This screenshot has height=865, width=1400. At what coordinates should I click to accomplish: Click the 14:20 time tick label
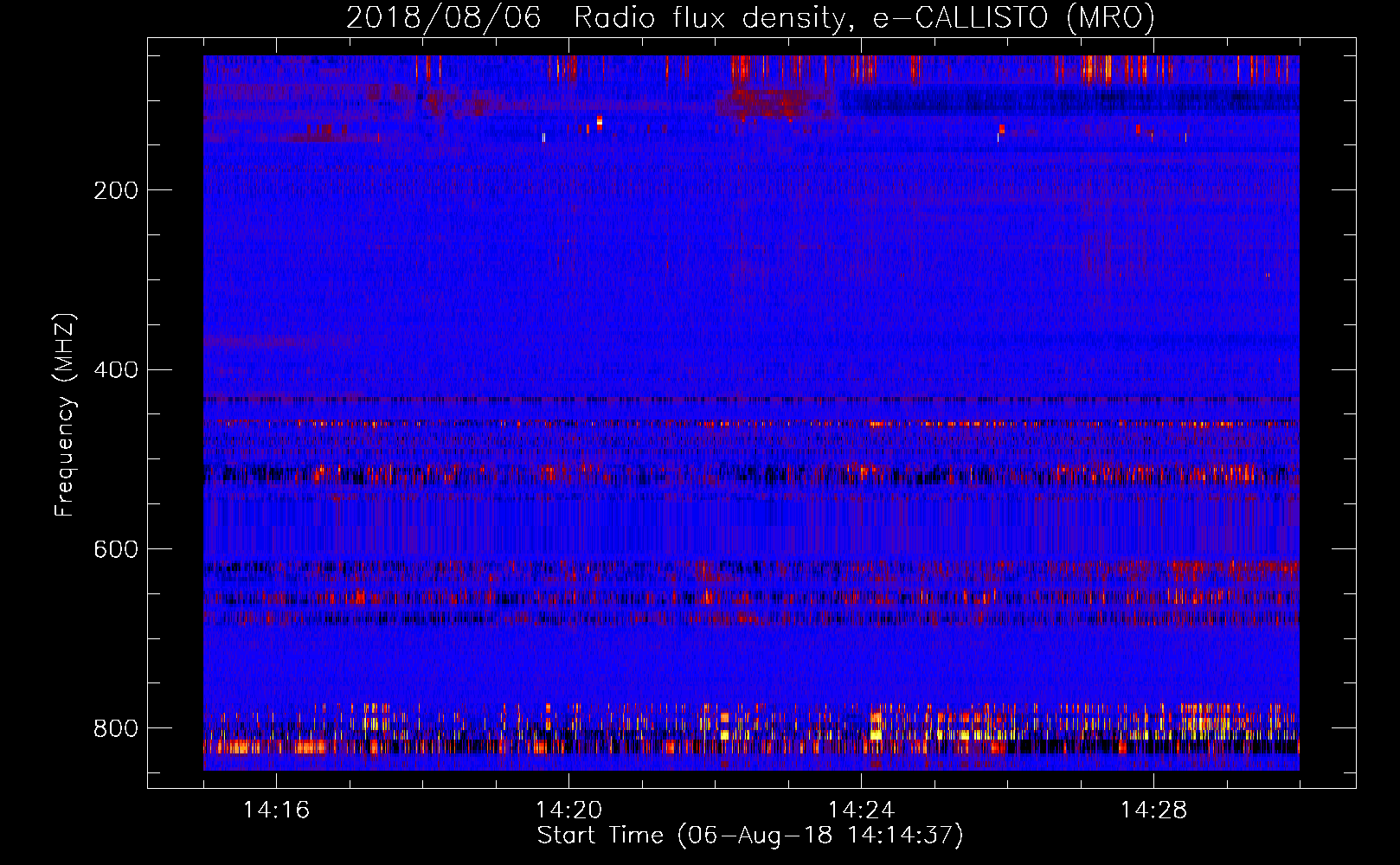click(568, 810)
